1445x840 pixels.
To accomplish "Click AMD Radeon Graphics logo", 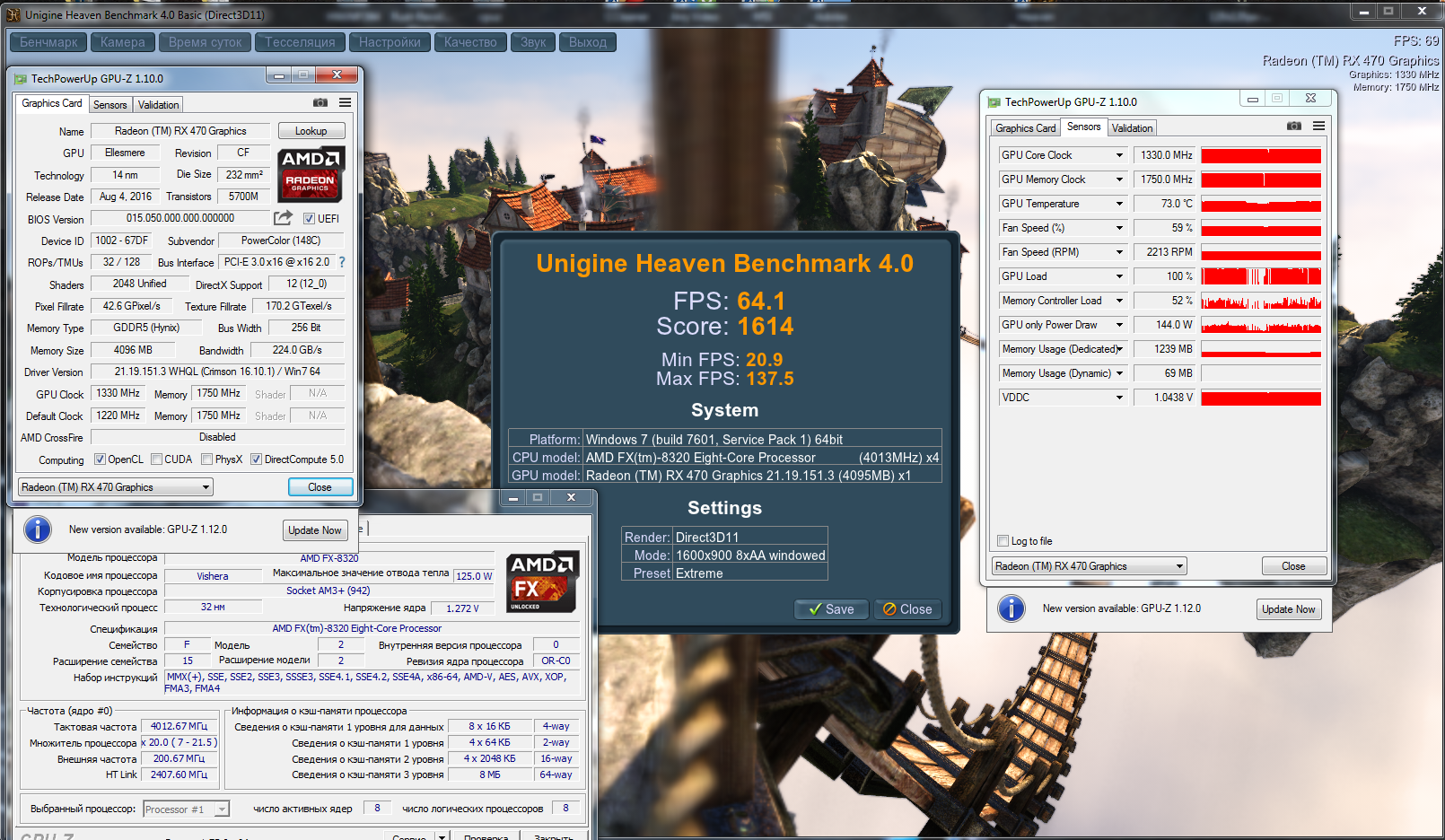I will (311, 173).
